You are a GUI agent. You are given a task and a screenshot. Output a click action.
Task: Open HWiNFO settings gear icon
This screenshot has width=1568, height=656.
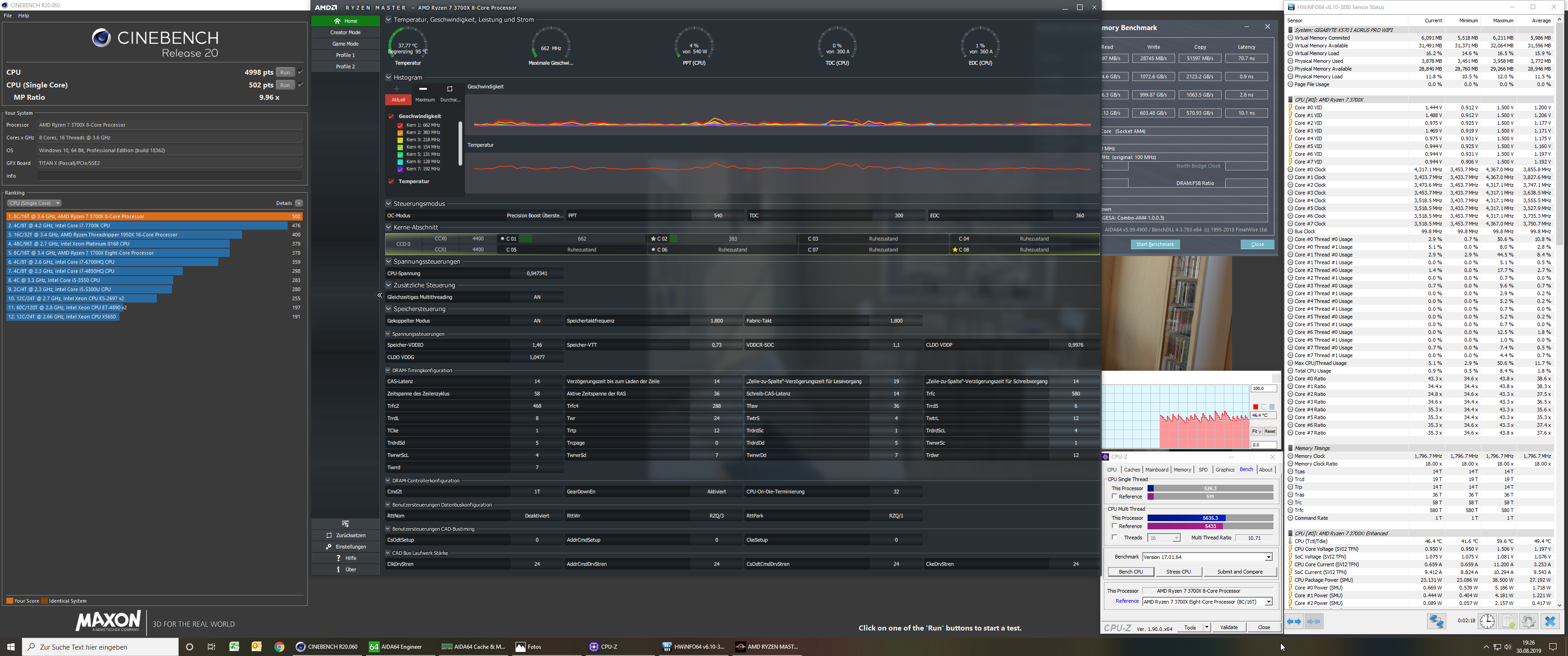click(x=1528, y=621)
